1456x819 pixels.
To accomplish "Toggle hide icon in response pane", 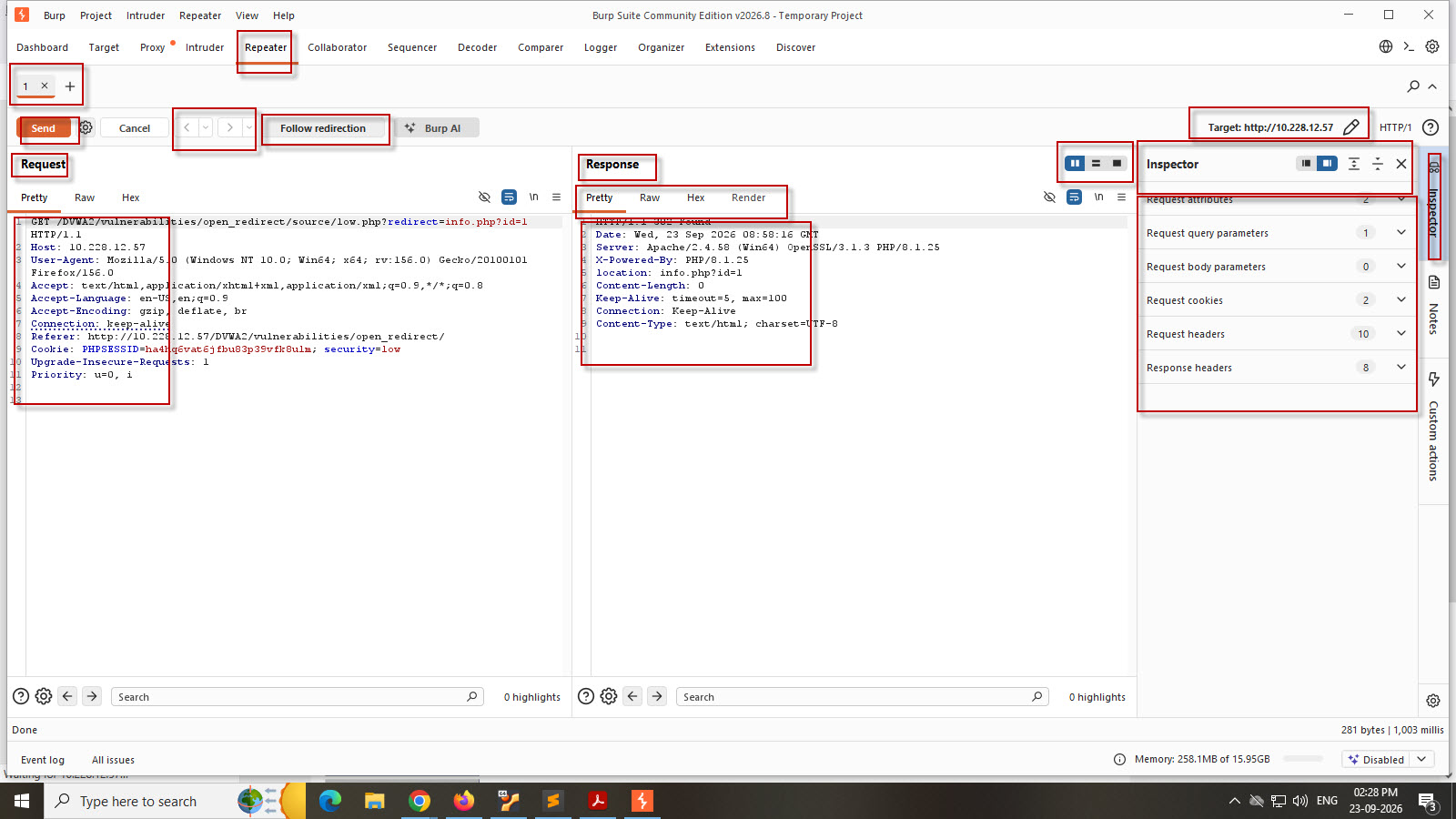I will pos(1049,197).
